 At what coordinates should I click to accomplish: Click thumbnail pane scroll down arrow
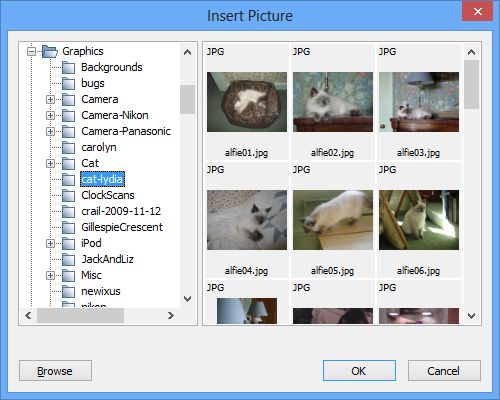click(x=471, y=316)
